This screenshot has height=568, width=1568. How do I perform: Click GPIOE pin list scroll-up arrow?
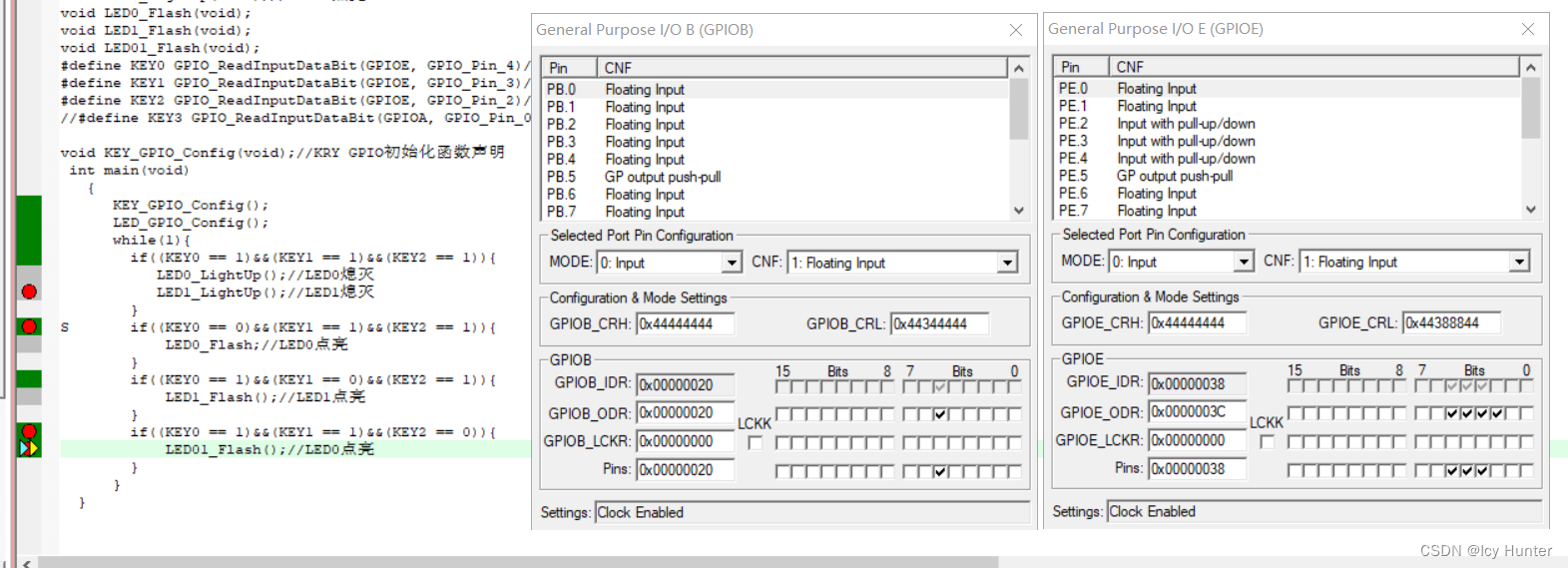pyautogui.click(x=1531, y=68)
